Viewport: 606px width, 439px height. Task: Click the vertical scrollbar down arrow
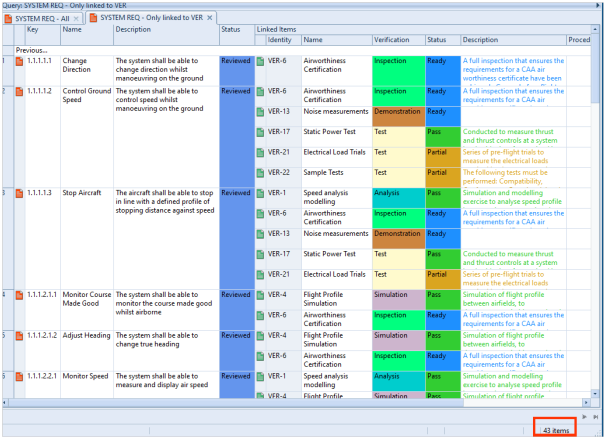pos(595,394)
